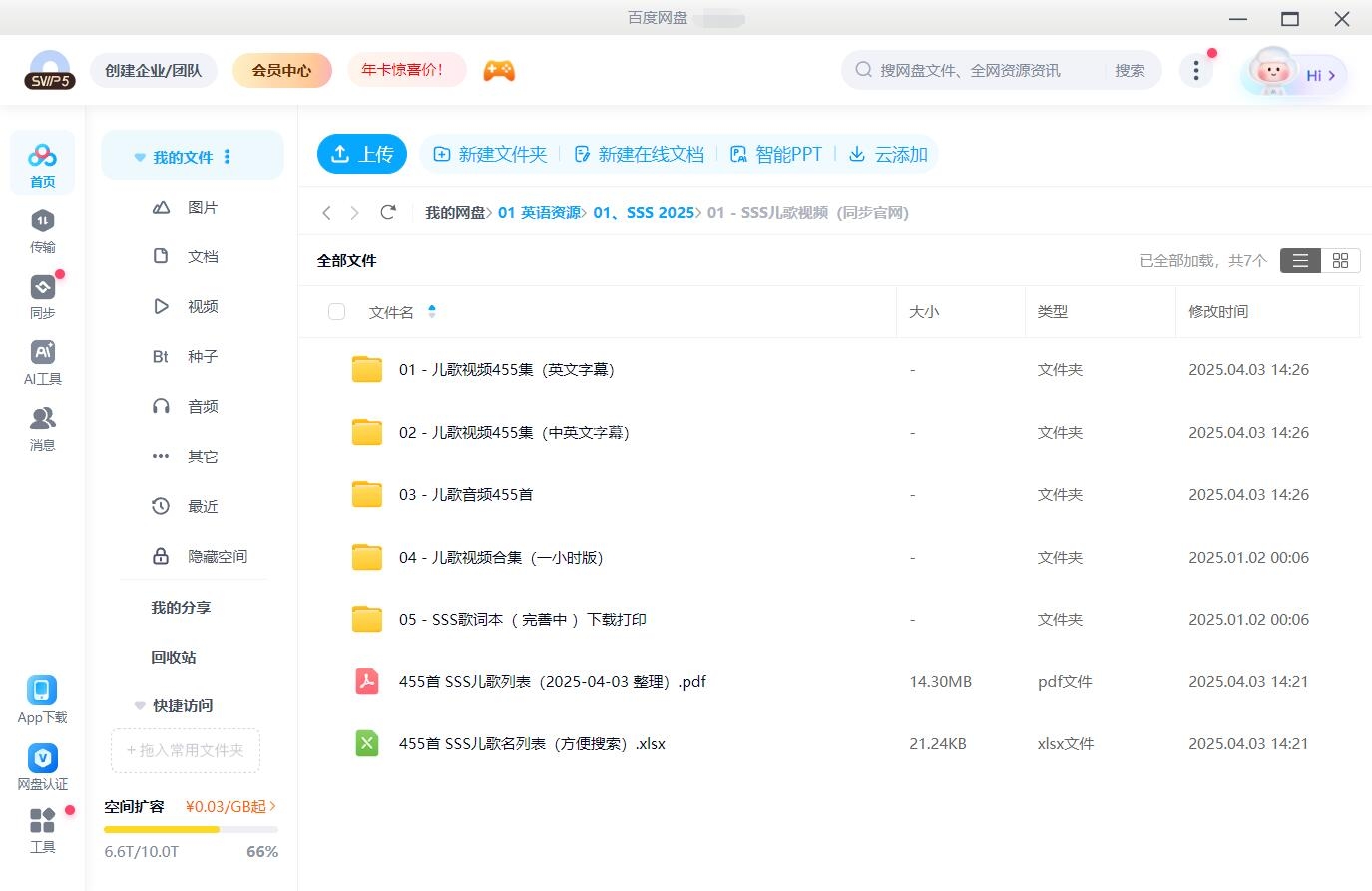Click 智能PPT button
This screenshot has height=891, width=1372.
(x=776, y=154)
